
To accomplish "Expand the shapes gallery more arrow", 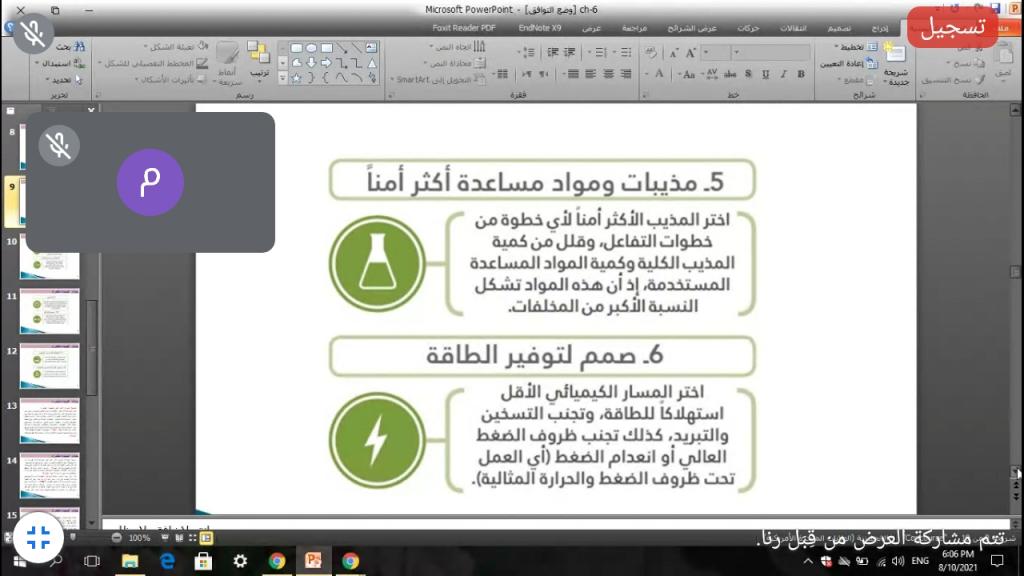I will pyautogui.click(x=283, y=77).
